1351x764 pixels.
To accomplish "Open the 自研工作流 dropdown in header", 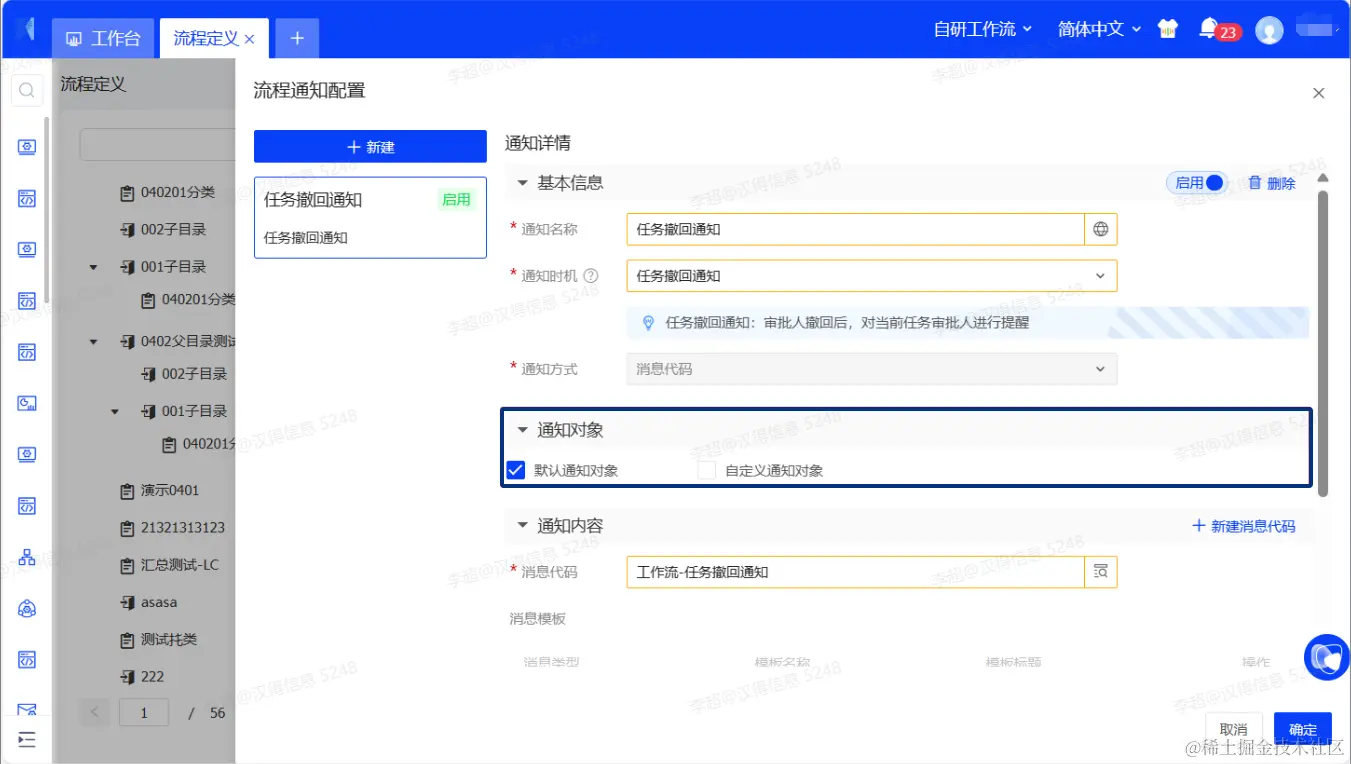I will click(x=982, y=29).
